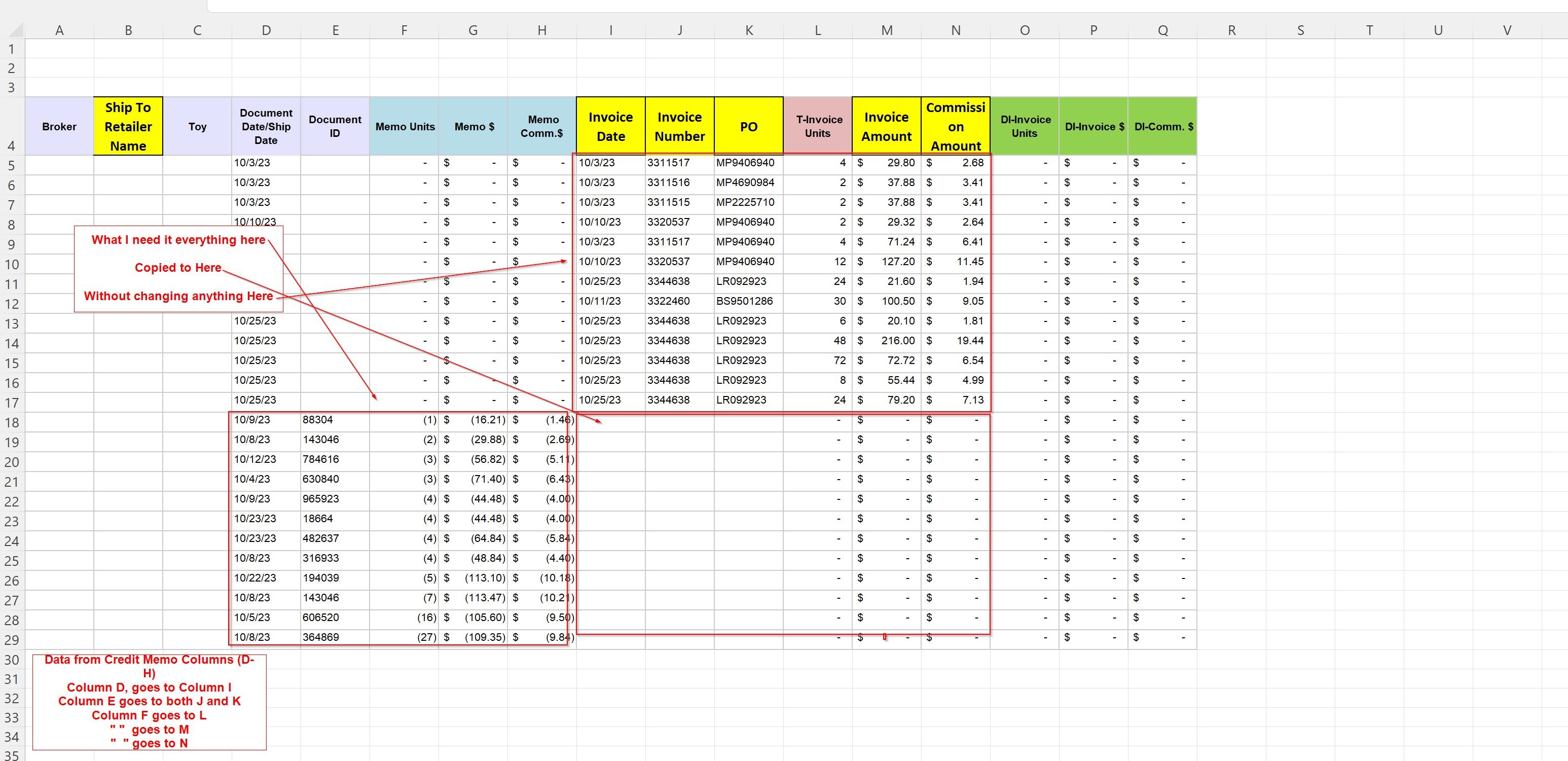Click the 'What I need it everything here' text box
This screenshot has width=1568, height=761.
178,240
